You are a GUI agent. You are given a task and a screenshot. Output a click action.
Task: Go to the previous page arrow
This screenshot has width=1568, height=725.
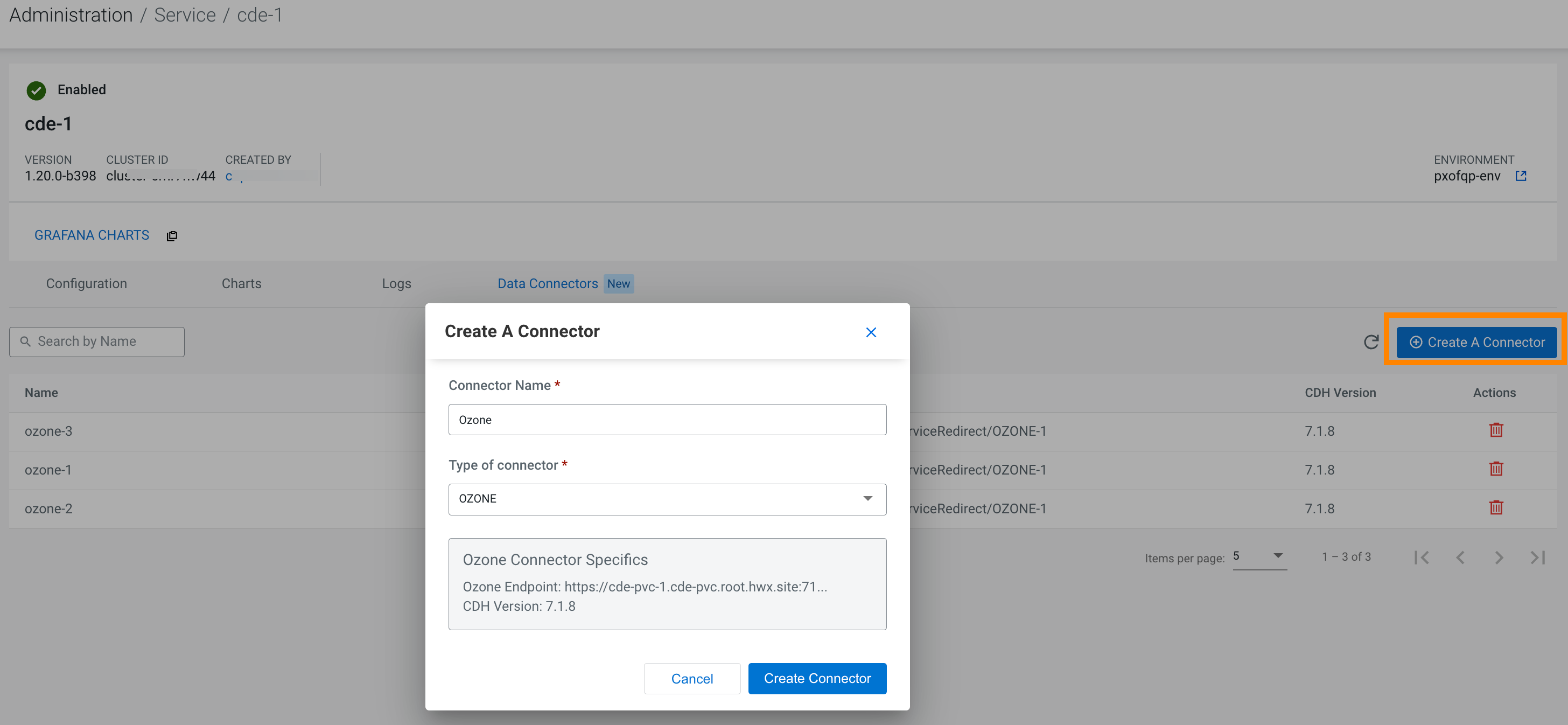(x=1460, y=557)
